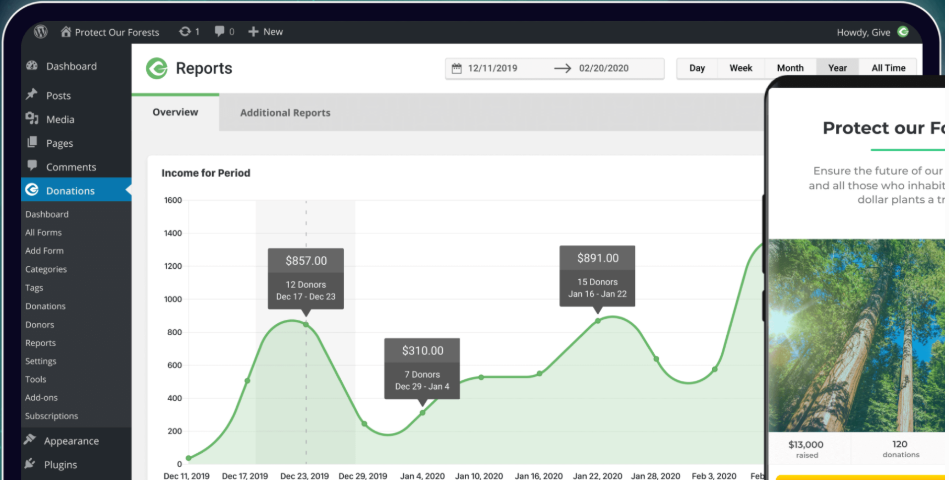The image size is (949, 480).
Task: Edit the end date 02/20/2020
Action: pyautogui.click(x=603, y=68)
